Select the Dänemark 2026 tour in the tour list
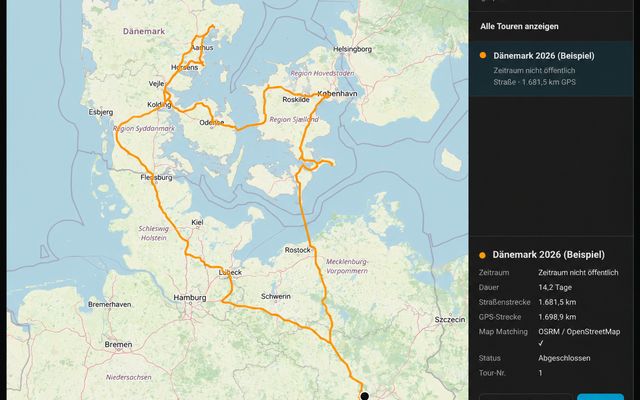640x400 pixels. click(551, 69)
